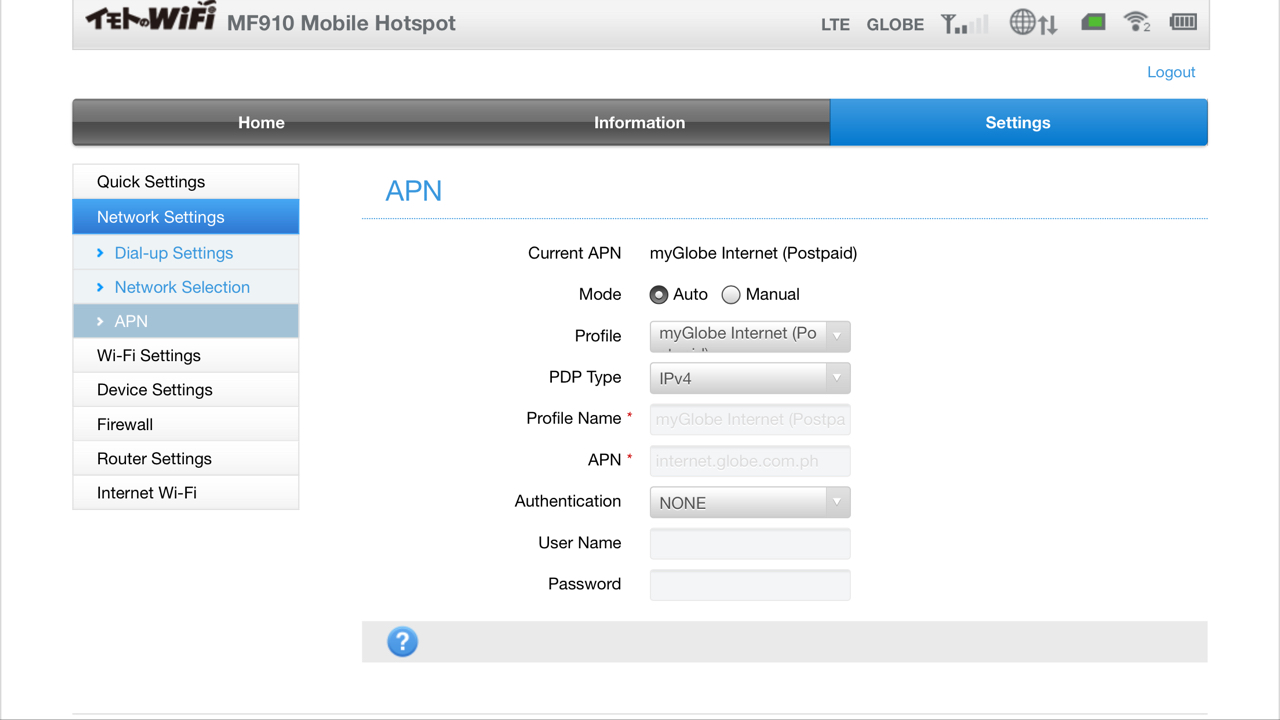Viewport: 1280px width, 720px height.
Task: Click the signal strength bars icon
Action: click(965, 23)
